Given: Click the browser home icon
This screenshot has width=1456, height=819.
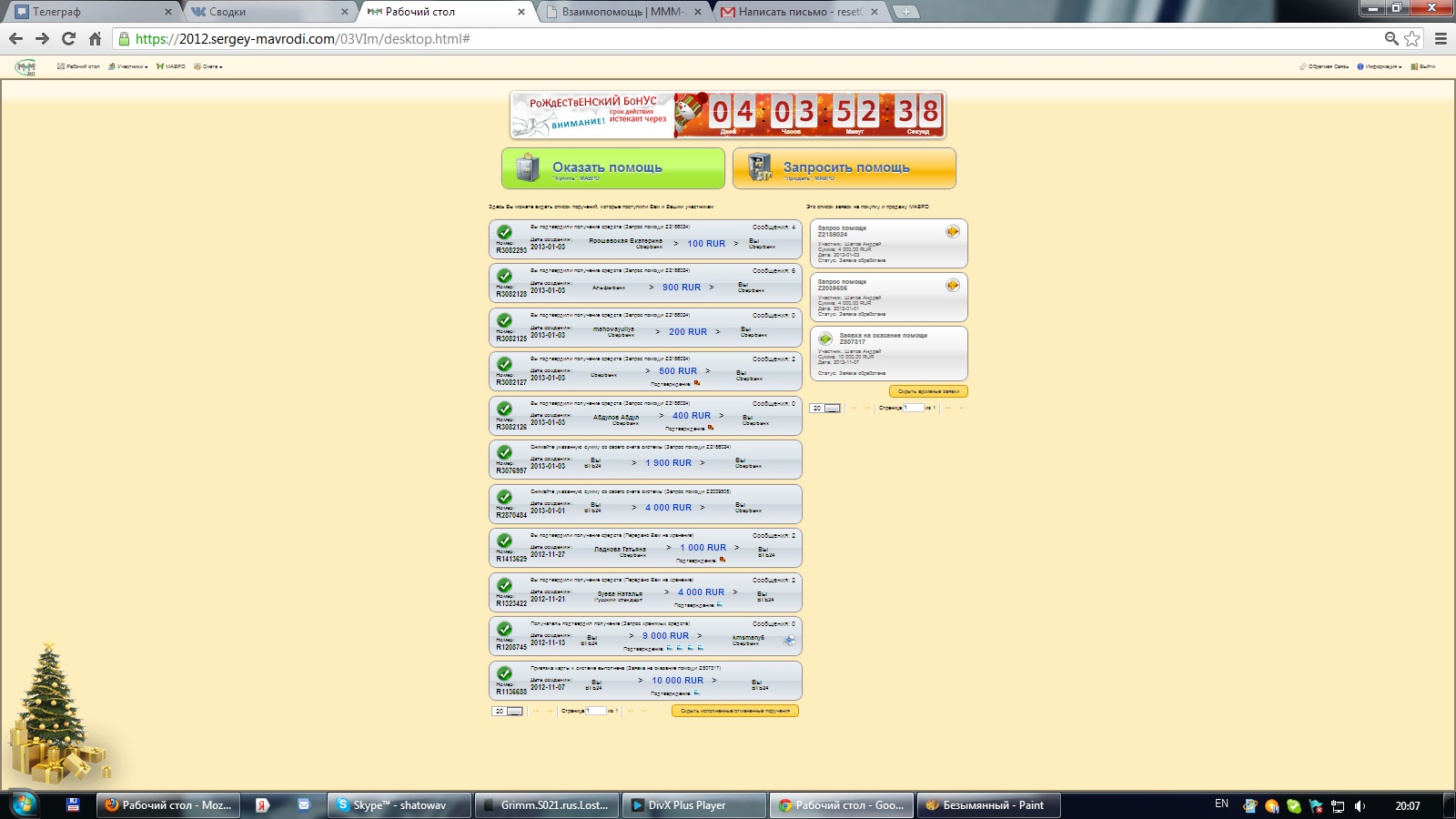Looking at the screenshot, I should (x=95, y=38).
